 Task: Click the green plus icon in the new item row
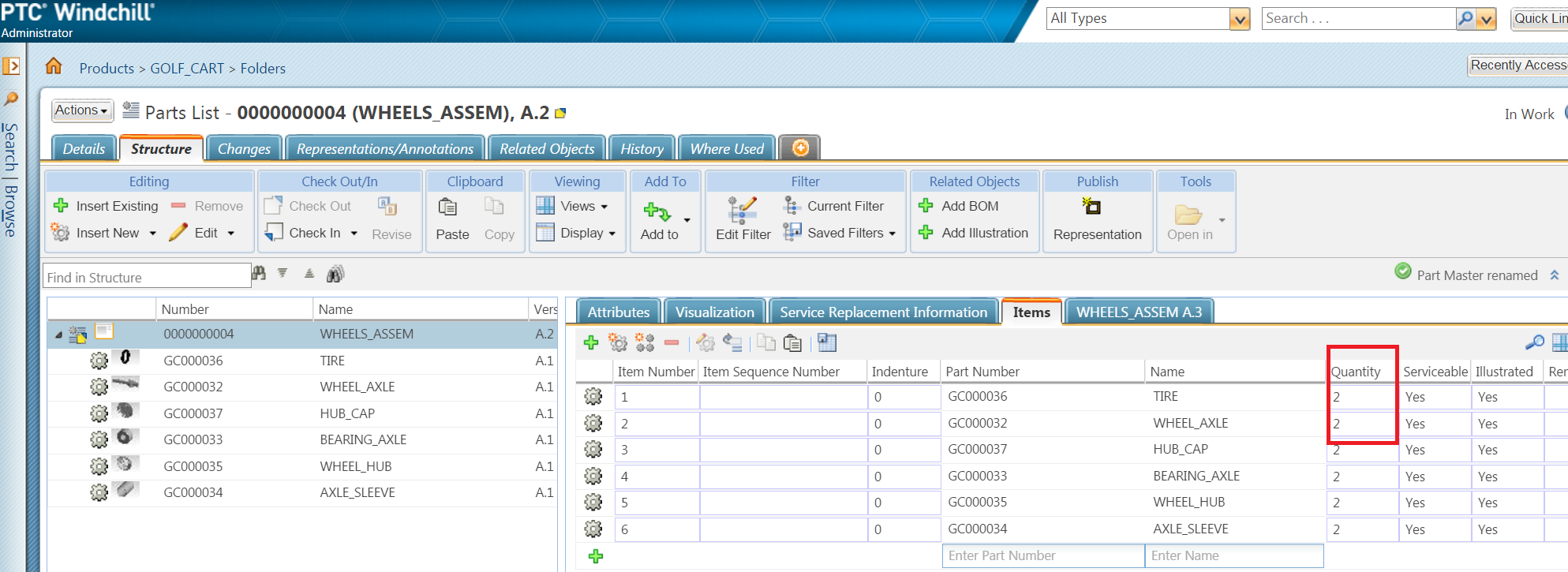(596, 556)
